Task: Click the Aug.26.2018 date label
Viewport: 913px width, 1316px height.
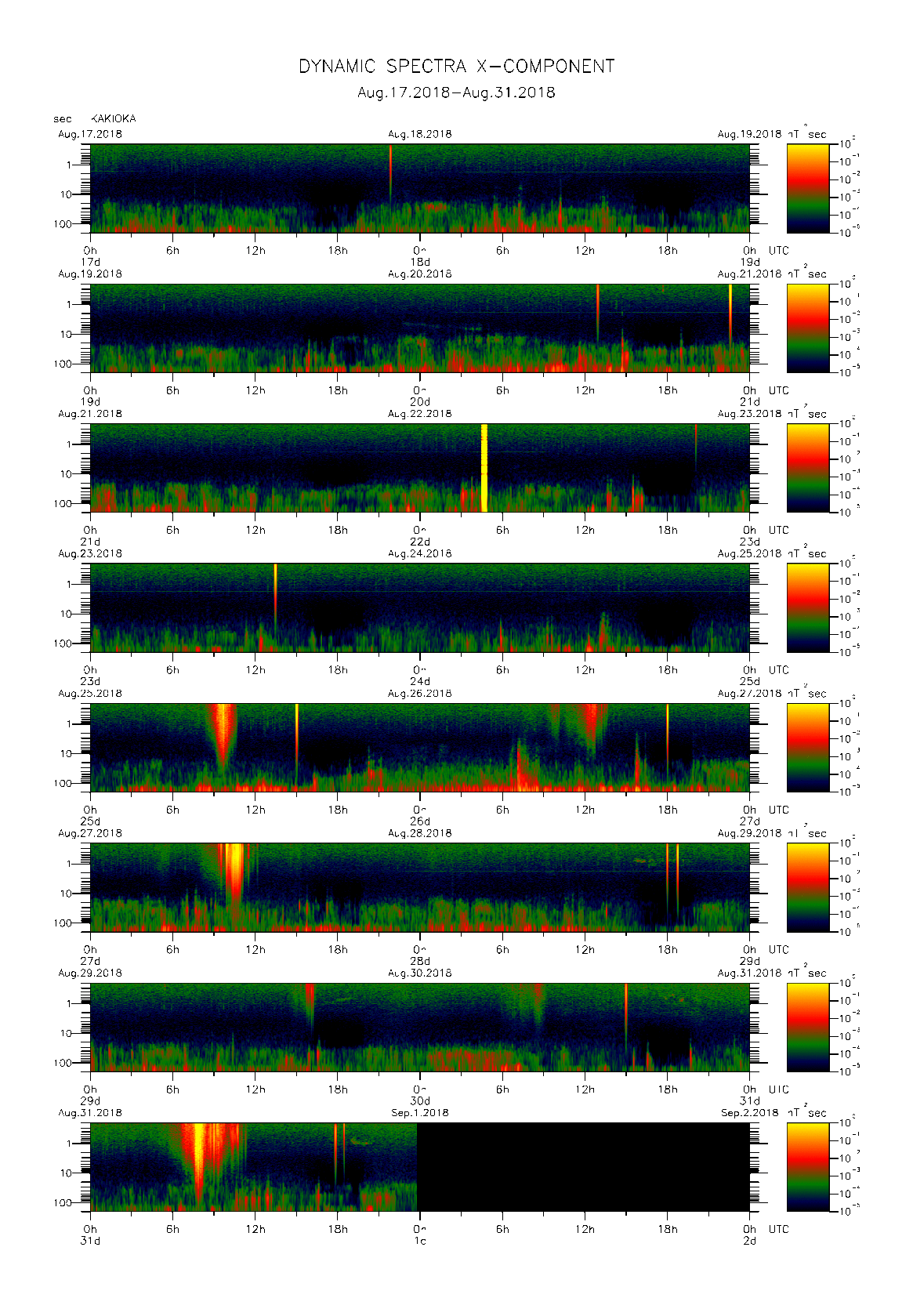Action: (x=420, y=694)
